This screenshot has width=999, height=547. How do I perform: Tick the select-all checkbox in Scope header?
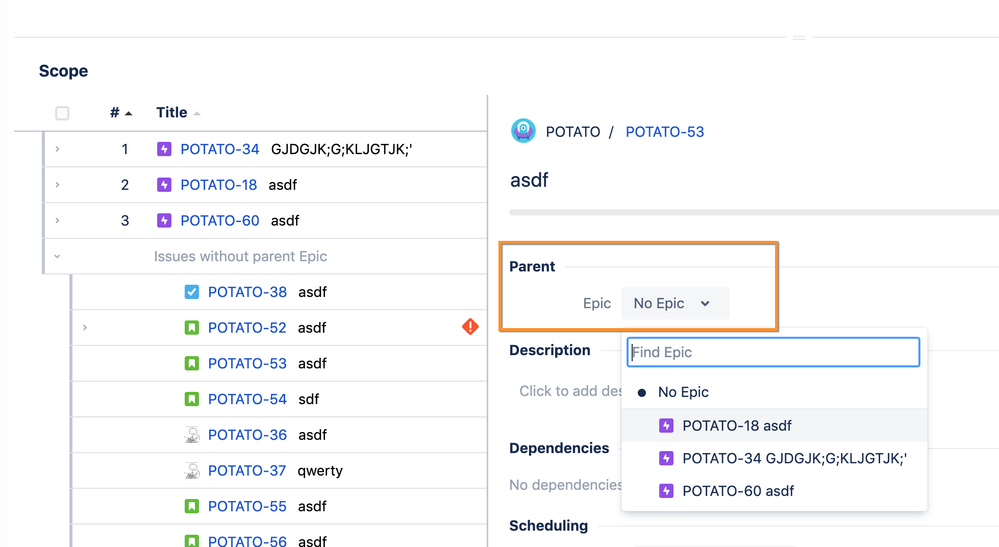(62, 113)
